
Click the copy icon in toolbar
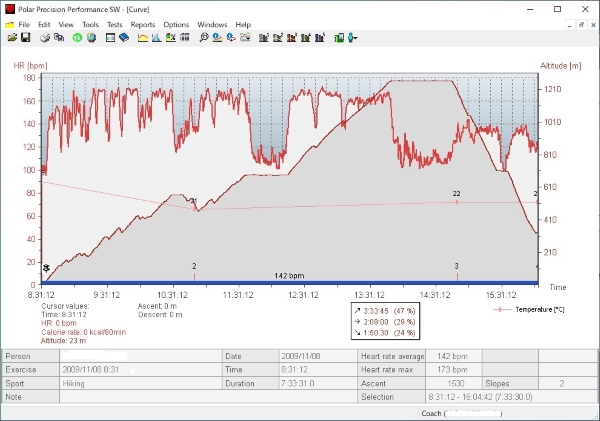coord(59,38)
